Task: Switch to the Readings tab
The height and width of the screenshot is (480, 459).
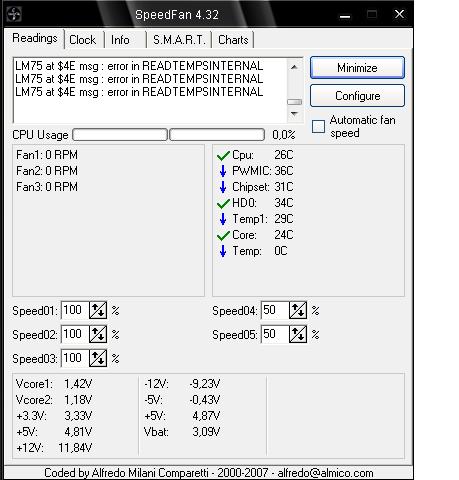Action: point(35,38)
